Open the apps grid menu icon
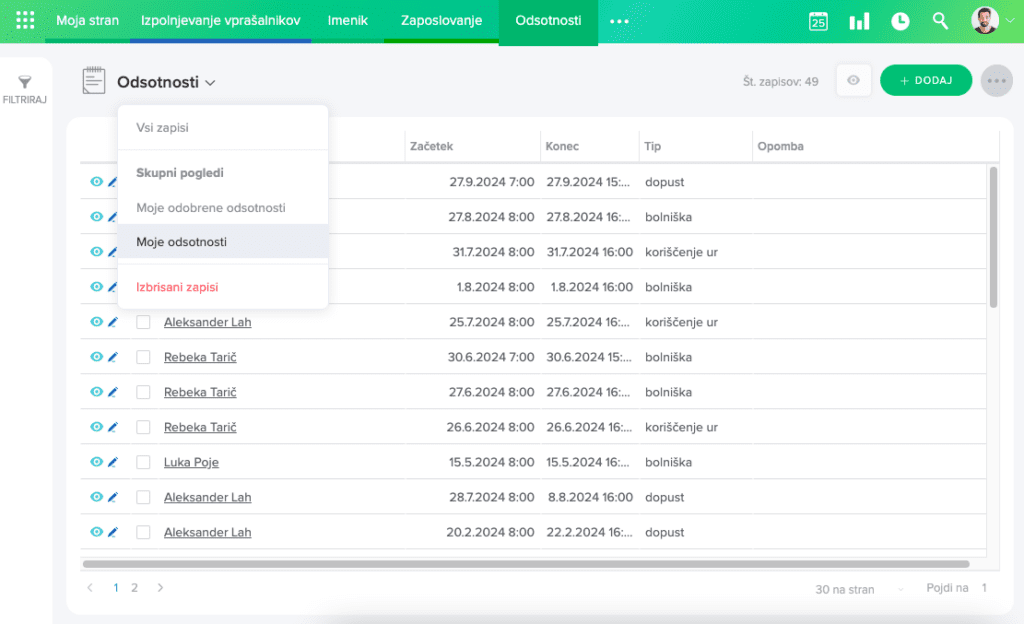 coord(26,21)
